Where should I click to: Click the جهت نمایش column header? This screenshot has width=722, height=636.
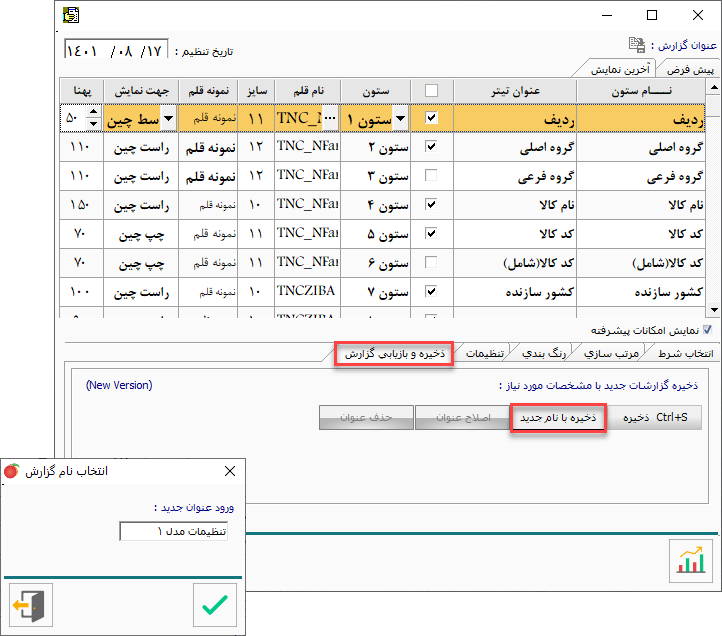point(141,91)
